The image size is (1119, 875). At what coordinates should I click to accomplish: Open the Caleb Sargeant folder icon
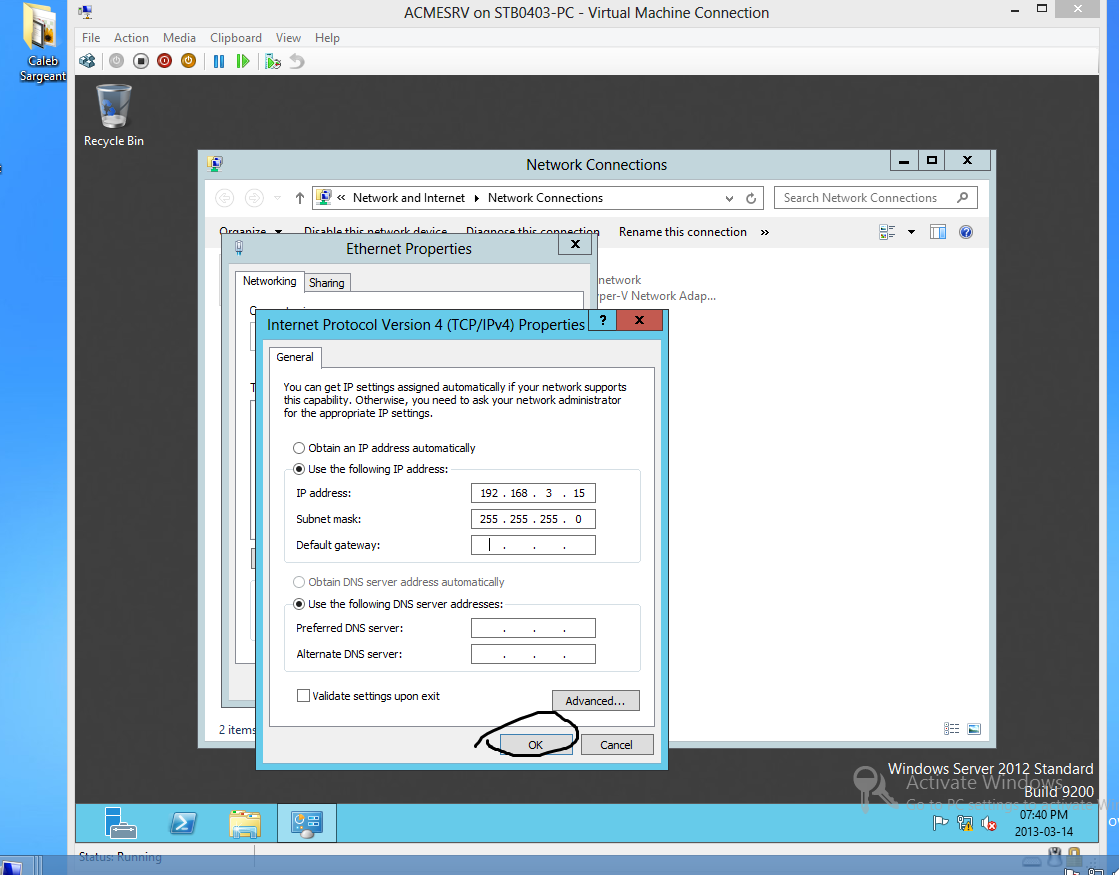[41, 43]
